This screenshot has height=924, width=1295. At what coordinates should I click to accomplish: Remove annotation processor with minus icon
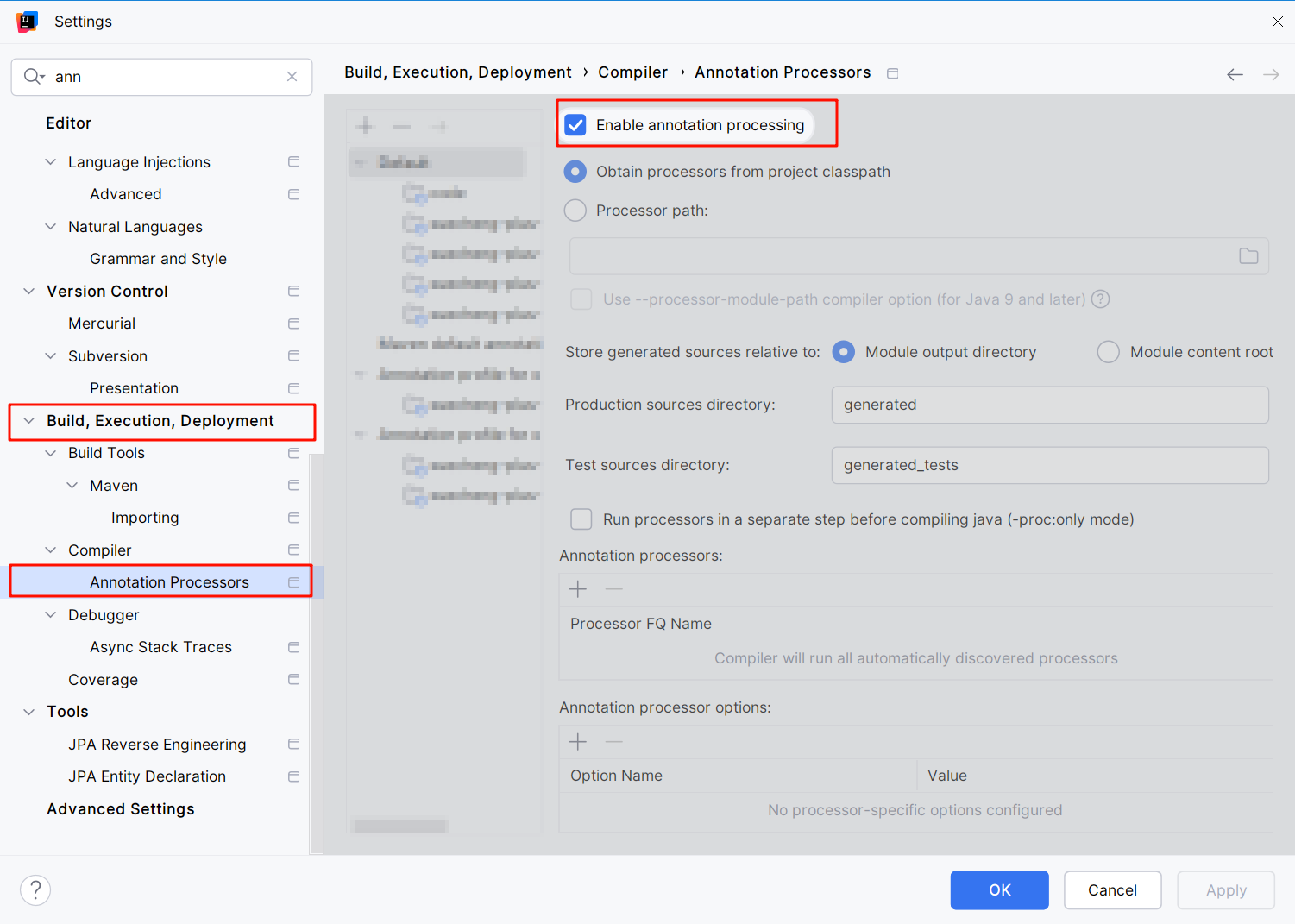(613, 589)
